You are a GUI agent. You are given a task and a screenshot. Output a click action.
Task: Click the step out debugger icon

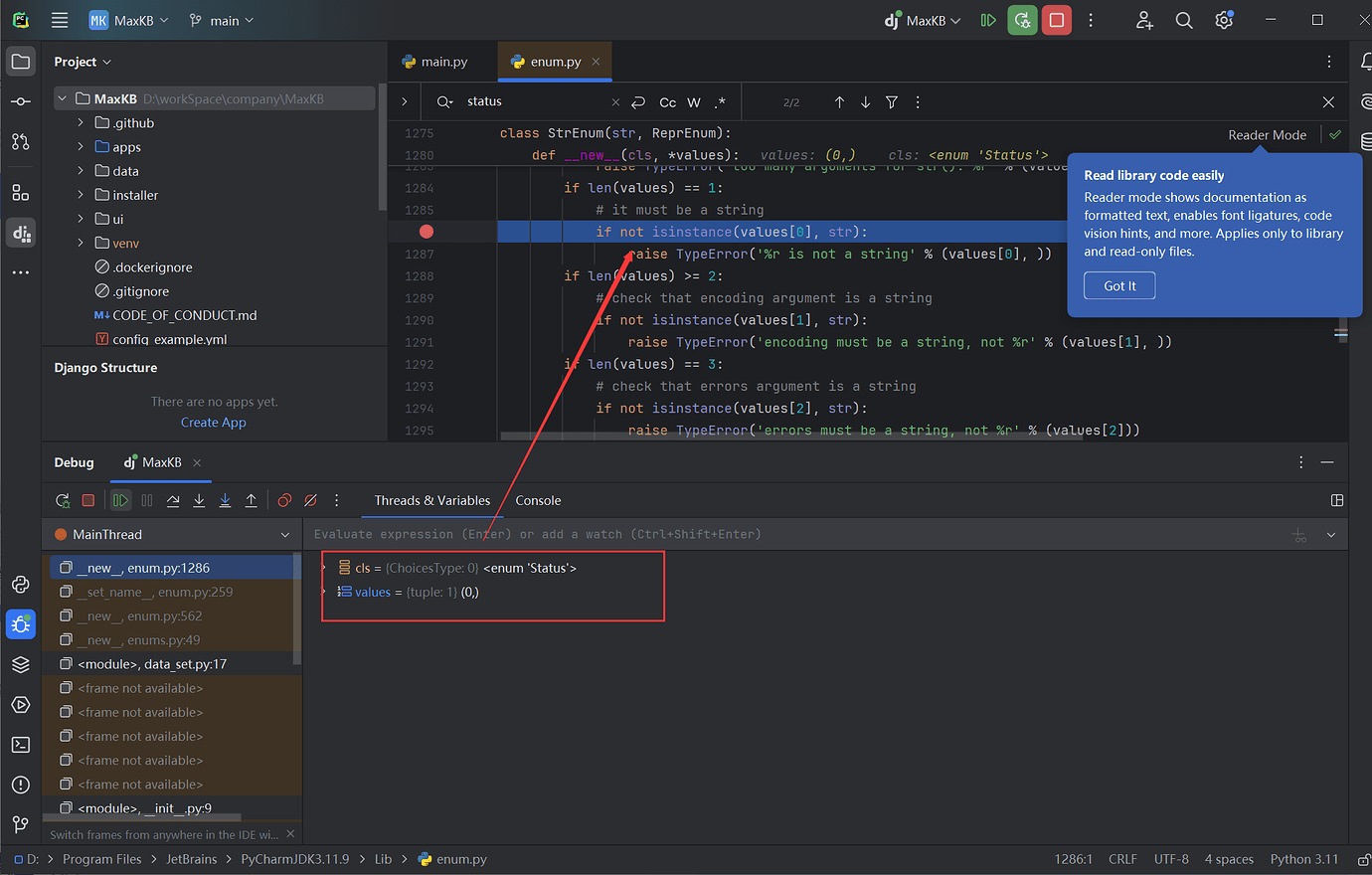[x=252, y=500]
